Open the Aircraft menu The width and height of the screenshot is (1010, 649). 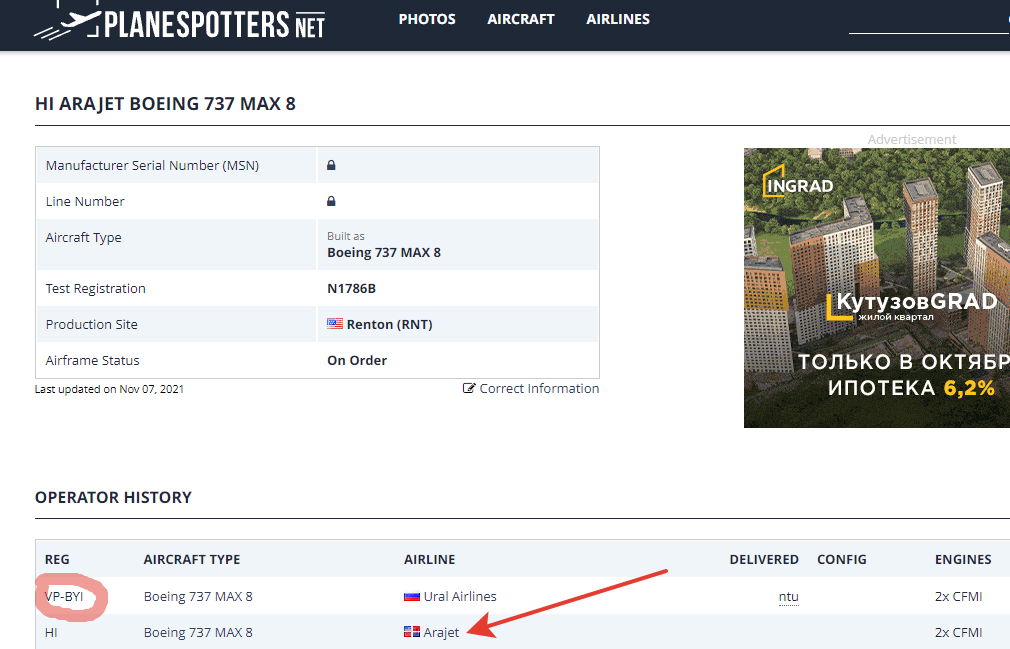pyautogui.click(x=520, y=19)
